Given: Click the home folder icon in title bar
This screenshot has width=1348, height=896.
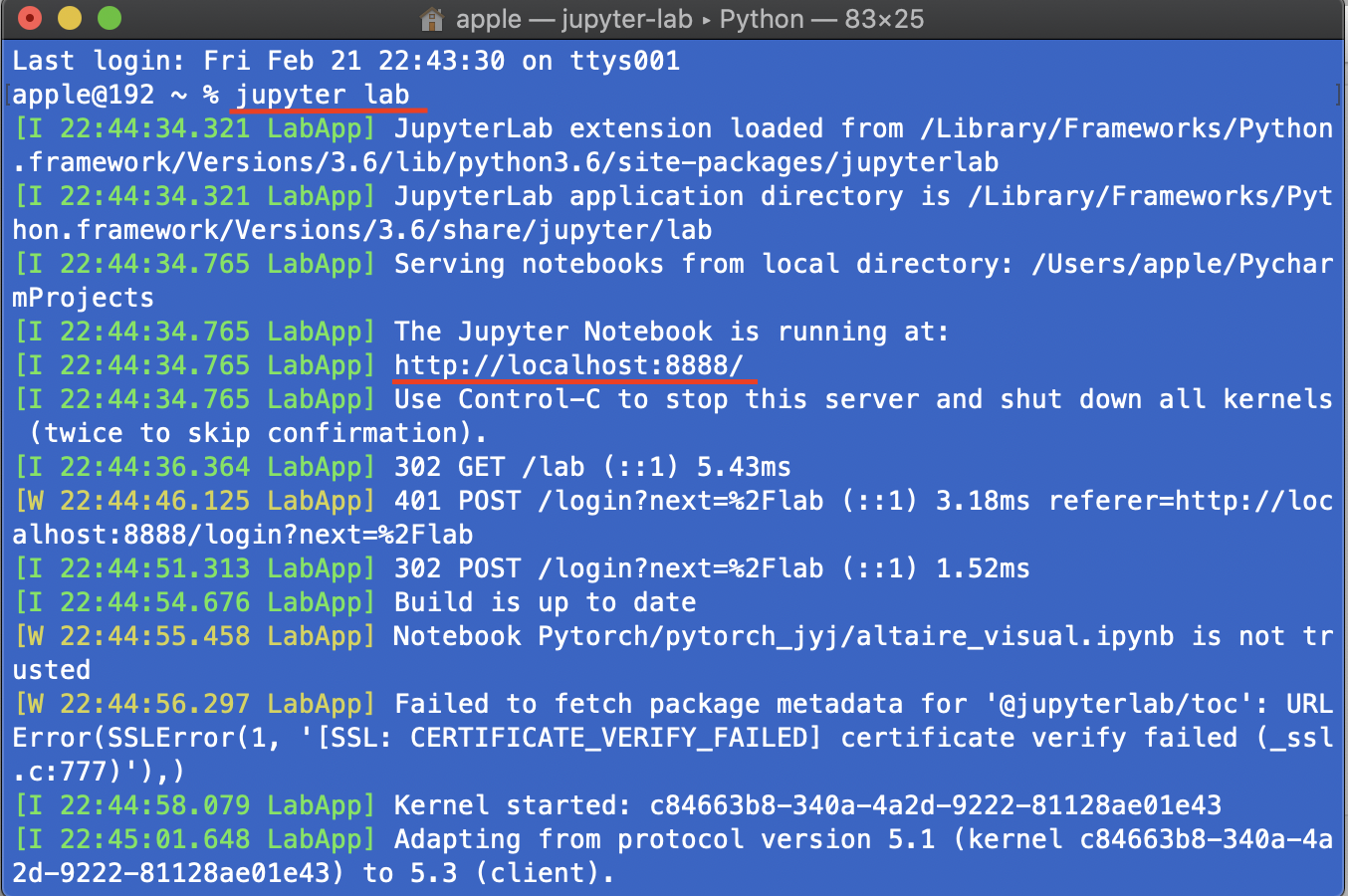Looking at the screenshot, I should tap(432, 19).
